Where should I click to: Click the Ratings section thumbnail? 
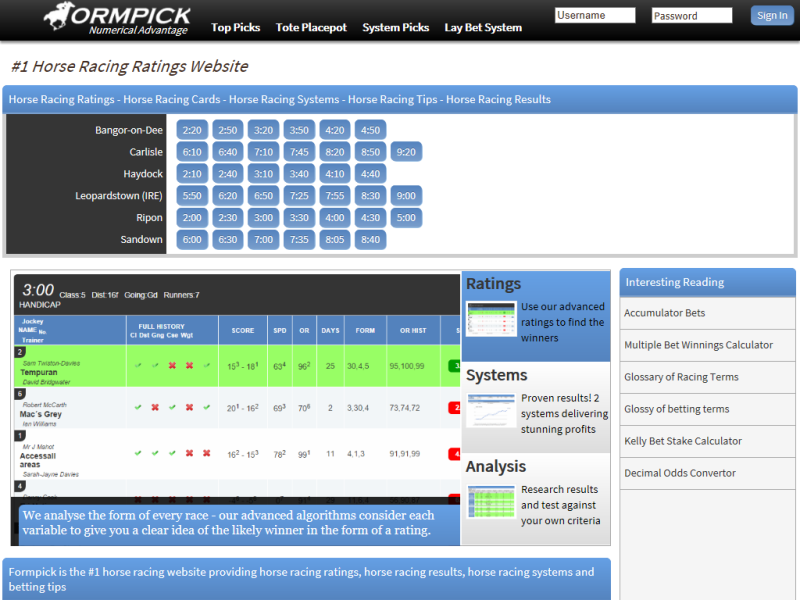coord(491,319)
